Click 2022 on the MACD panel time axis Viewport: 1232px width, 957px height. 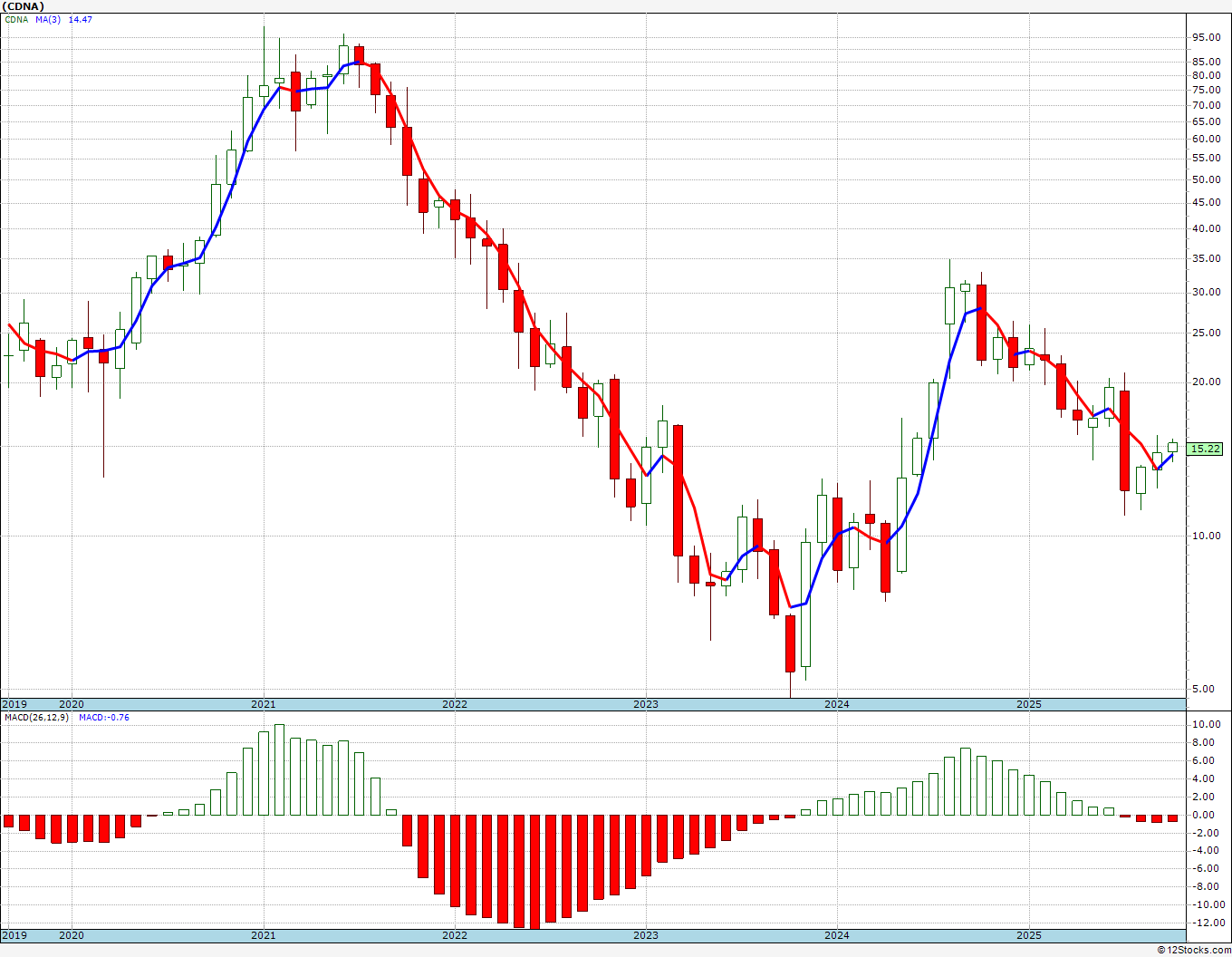[454, 935]
